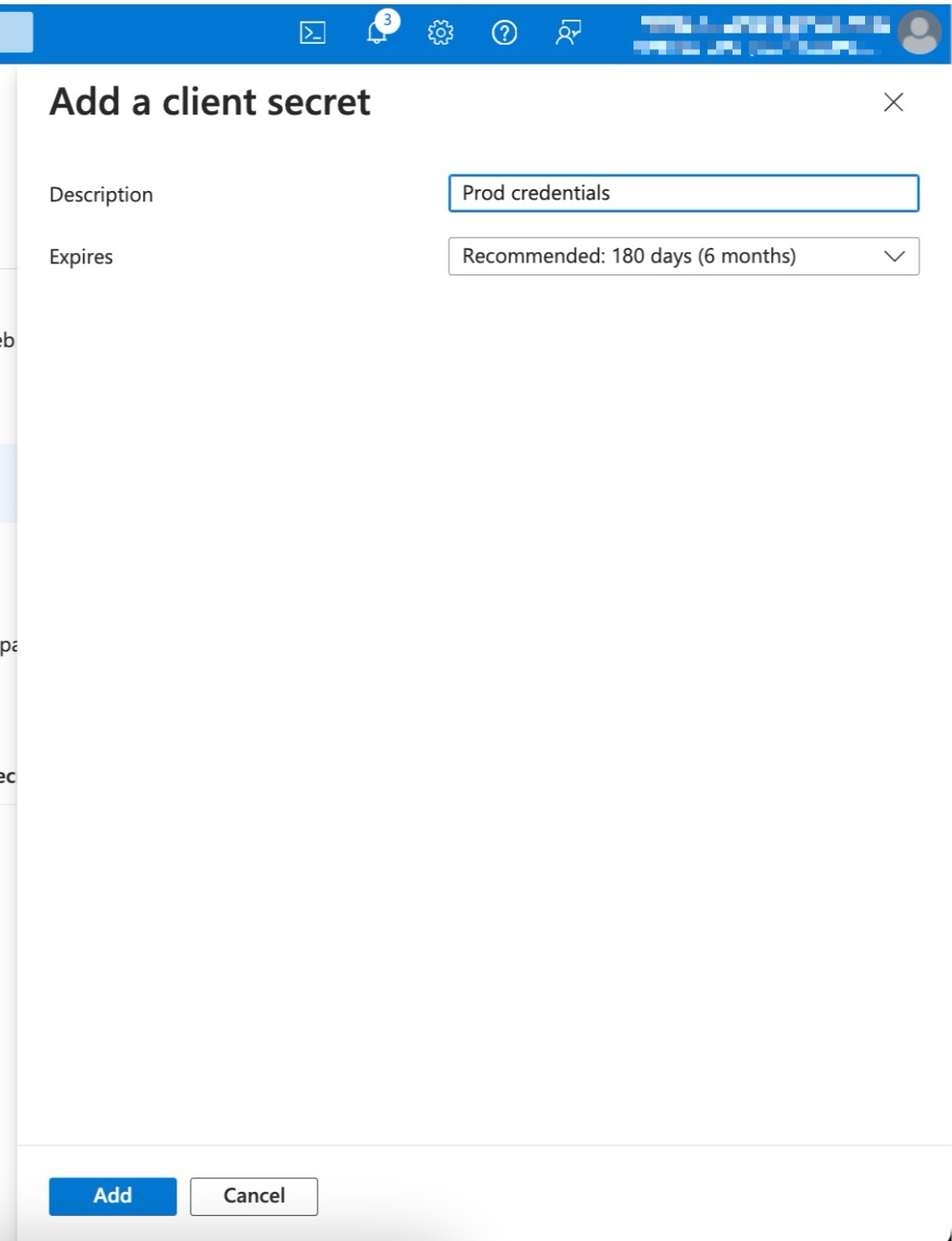This screenshot has height=1241, width=952.
Task: Click the user avatar picture
Action: coord(919,34)
